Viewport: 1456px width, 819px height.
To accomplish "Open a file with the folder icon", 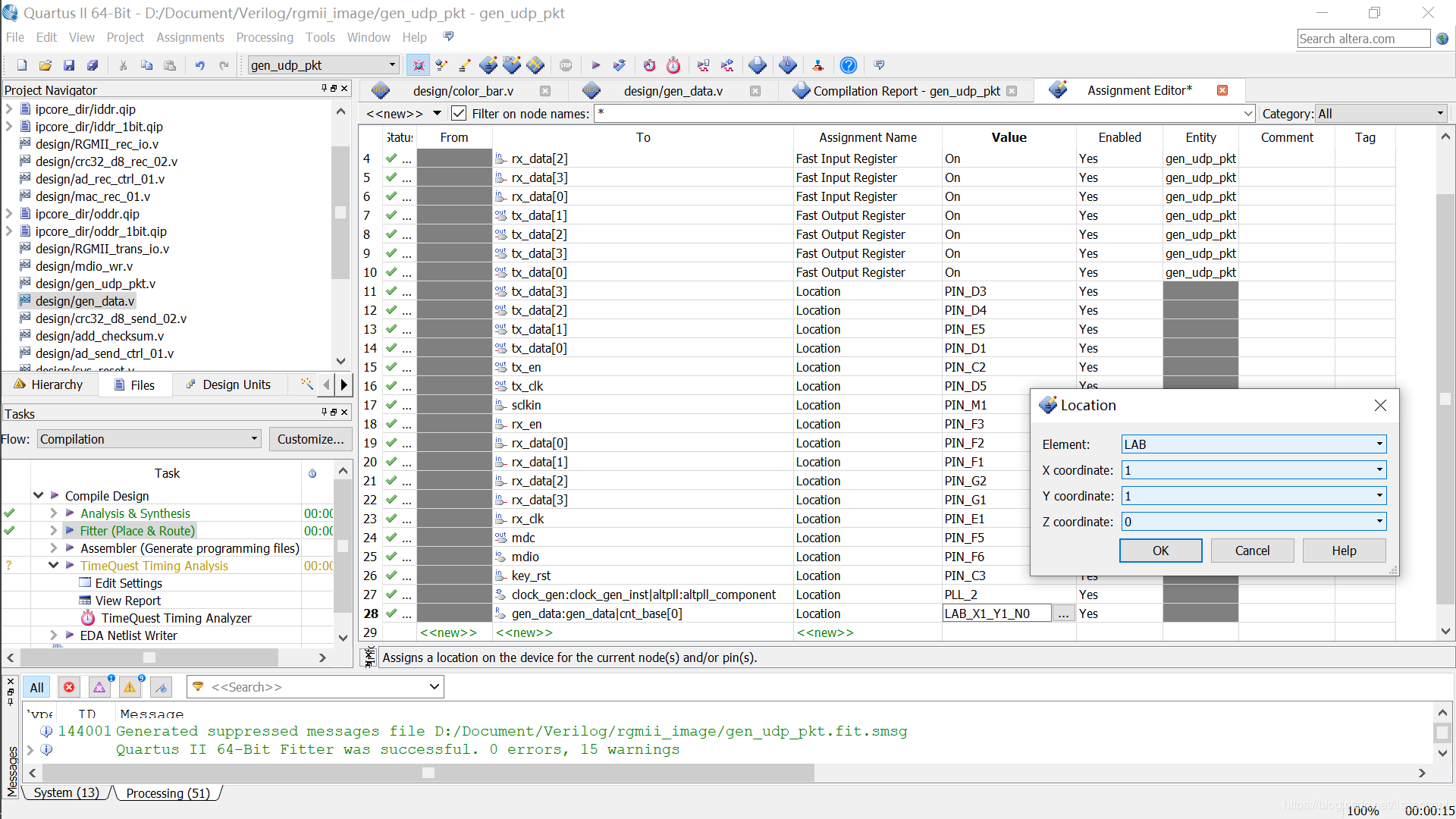I will click(x=45, y=66).
